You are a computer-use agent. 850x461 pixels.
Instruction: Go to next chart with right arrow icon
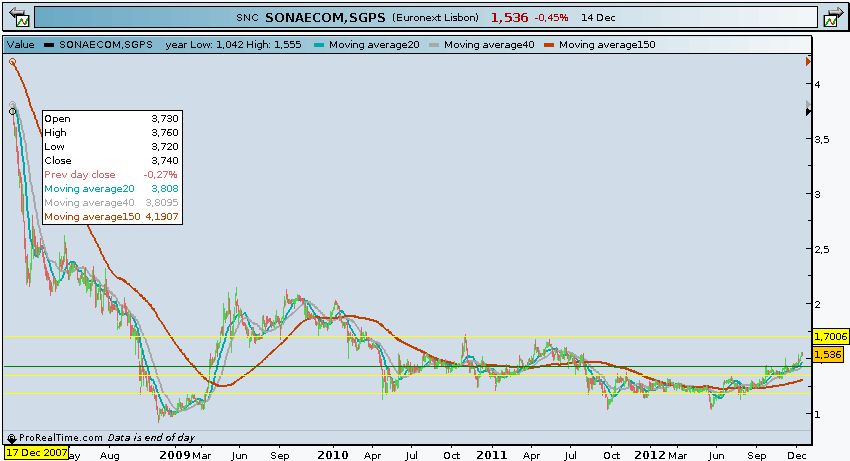[x=833, y=17]
